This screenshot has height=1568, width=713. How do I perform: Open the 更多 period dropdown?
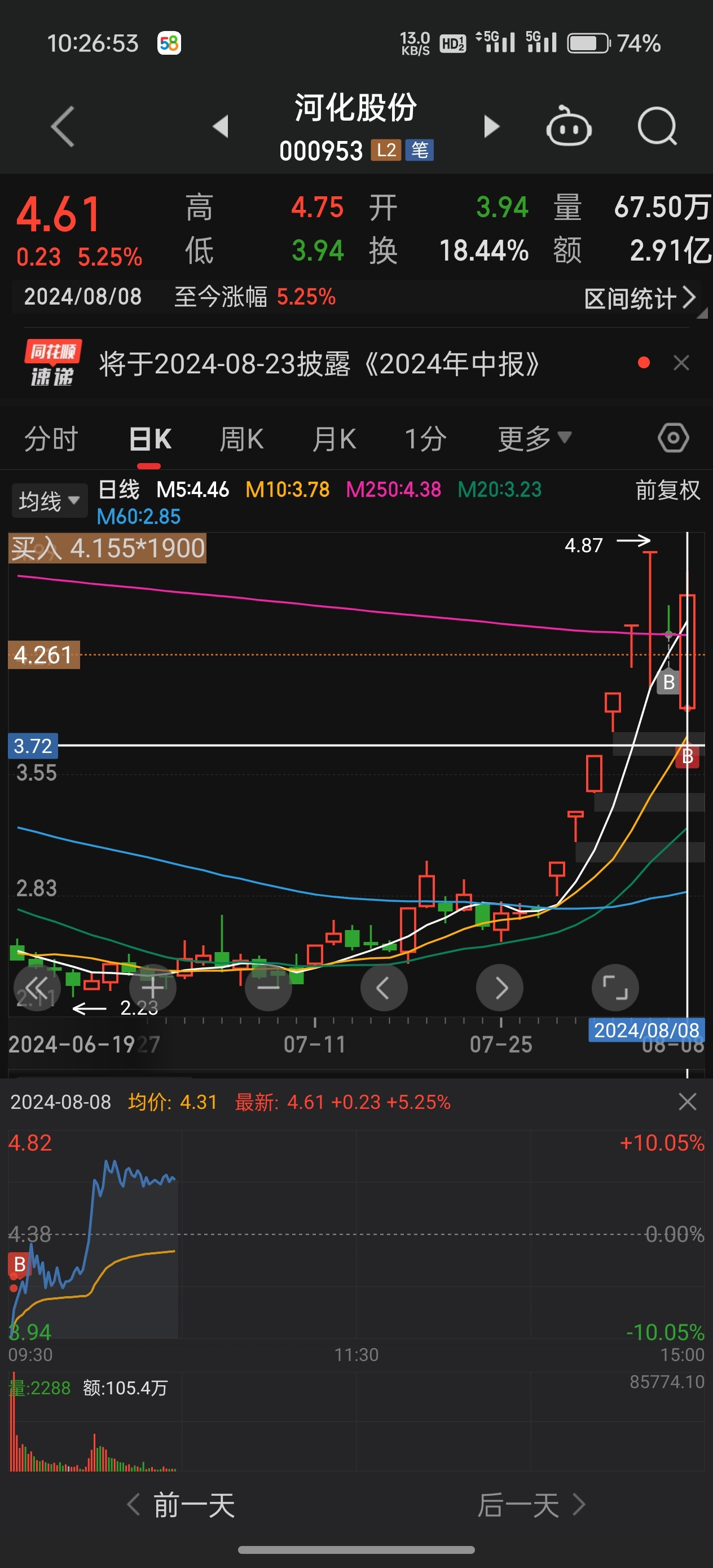[x=534, y=438]
